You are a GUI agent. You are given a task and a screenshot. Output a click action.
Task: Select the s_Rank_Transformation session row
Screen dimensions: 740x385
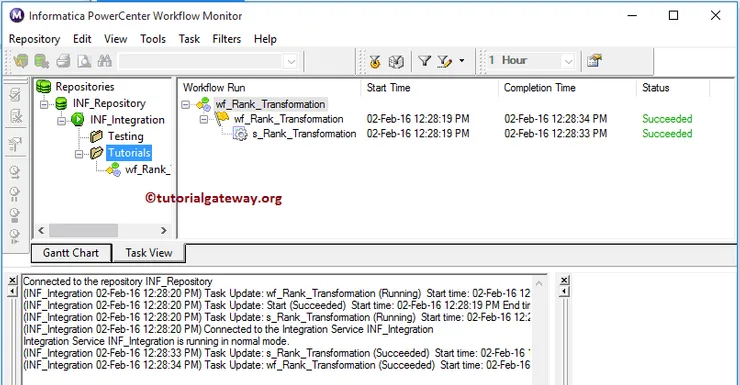click(x=304, y=134)
